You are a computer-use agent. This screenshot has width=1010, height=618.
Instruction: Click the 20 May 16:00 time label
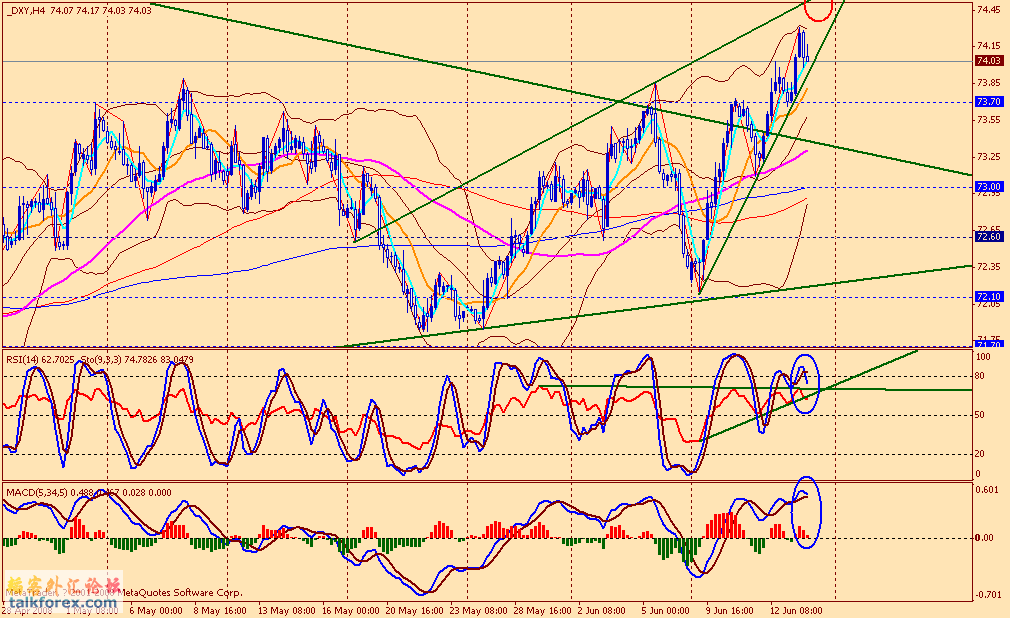(x=415, y=610)
